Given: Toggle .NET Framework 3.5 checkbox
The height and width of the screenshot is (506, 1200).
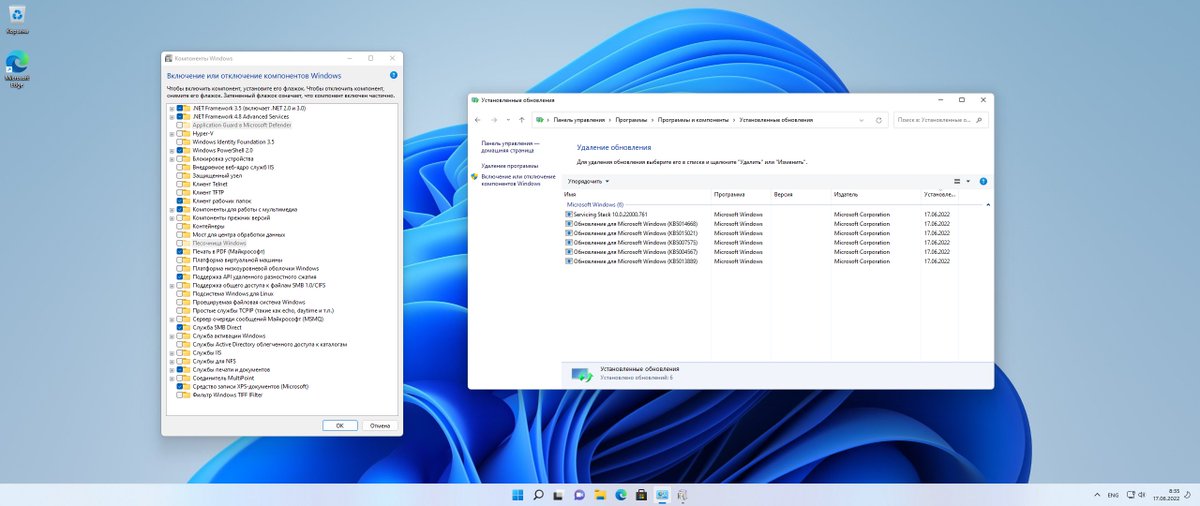Looking at the screenshot, I should coord(181,107).
